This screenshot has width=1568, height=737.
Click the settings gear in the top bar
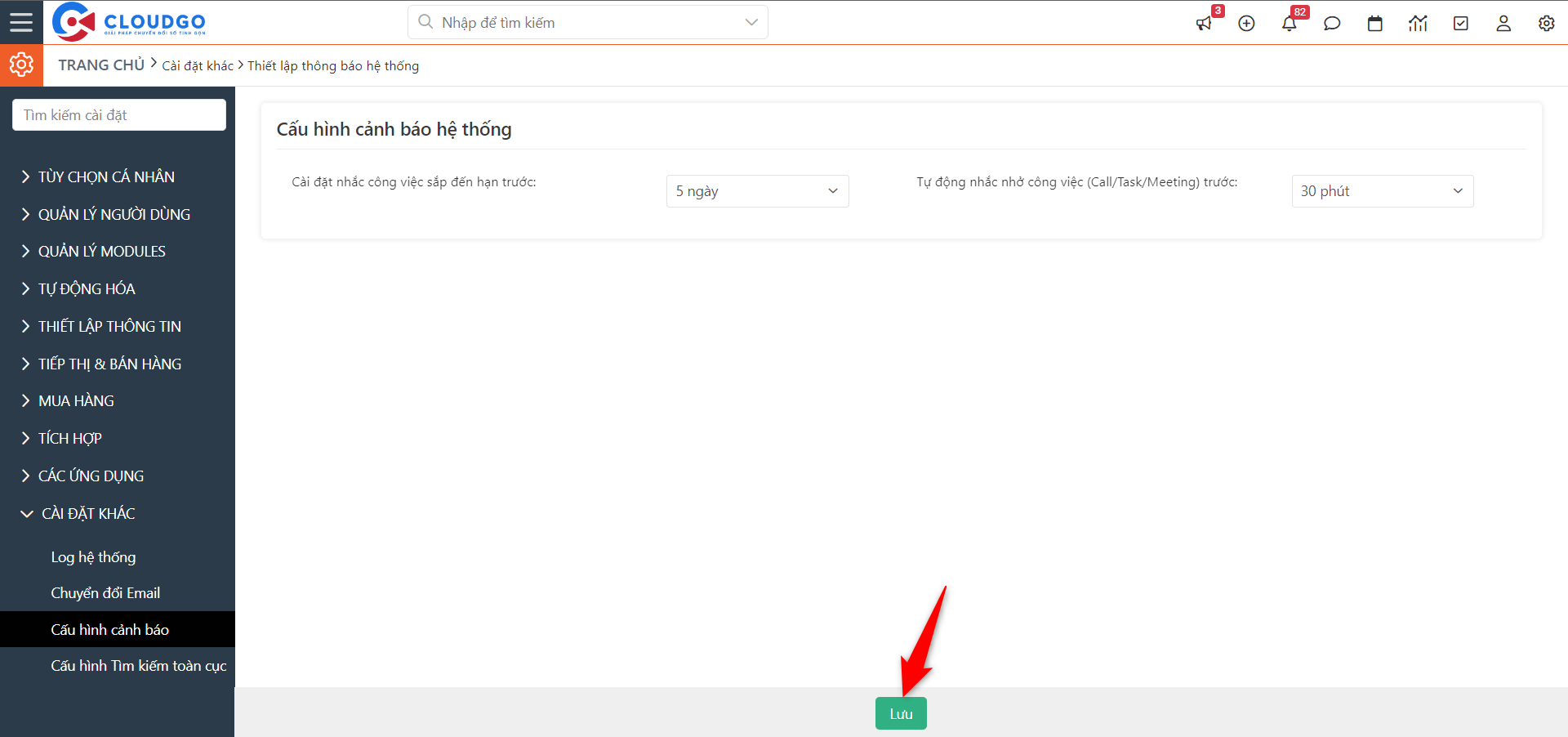click(1546, 23)
